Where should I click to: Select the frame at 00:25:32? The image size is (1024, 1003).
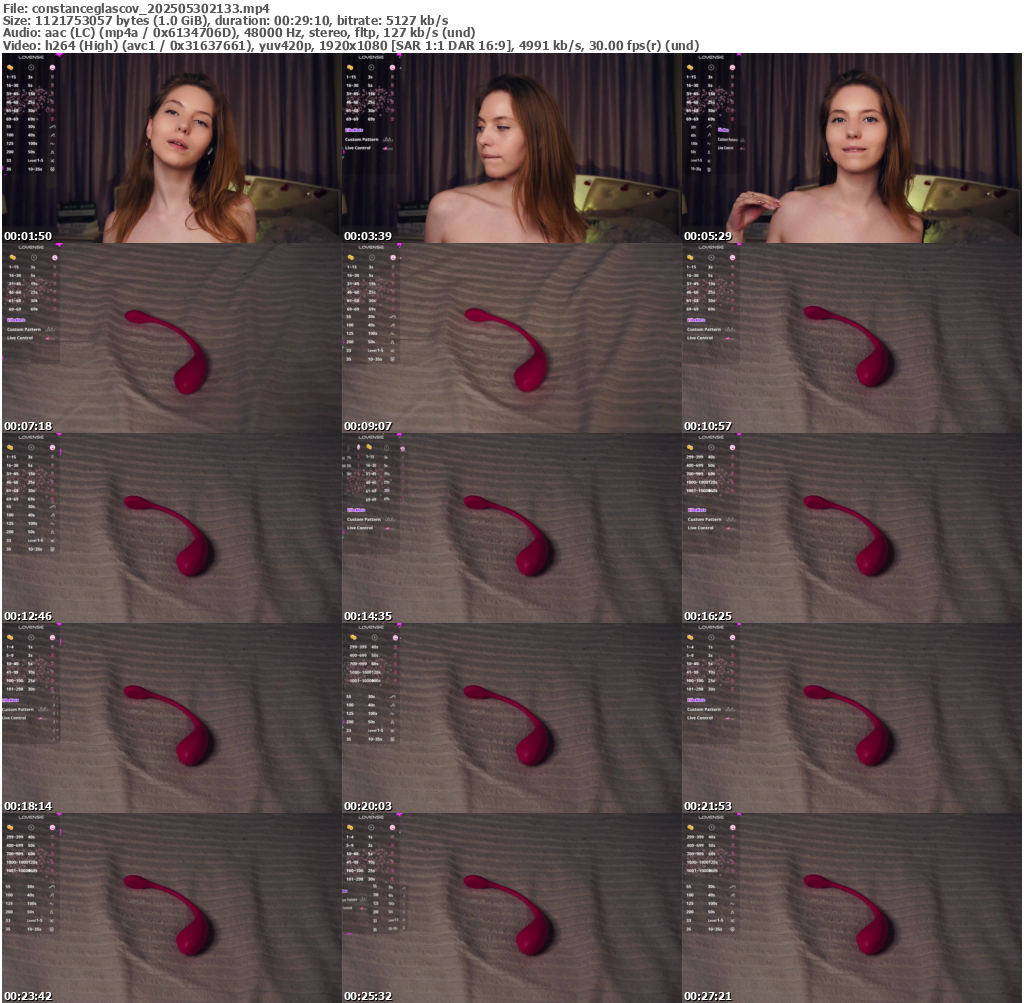tap(511, 908)
